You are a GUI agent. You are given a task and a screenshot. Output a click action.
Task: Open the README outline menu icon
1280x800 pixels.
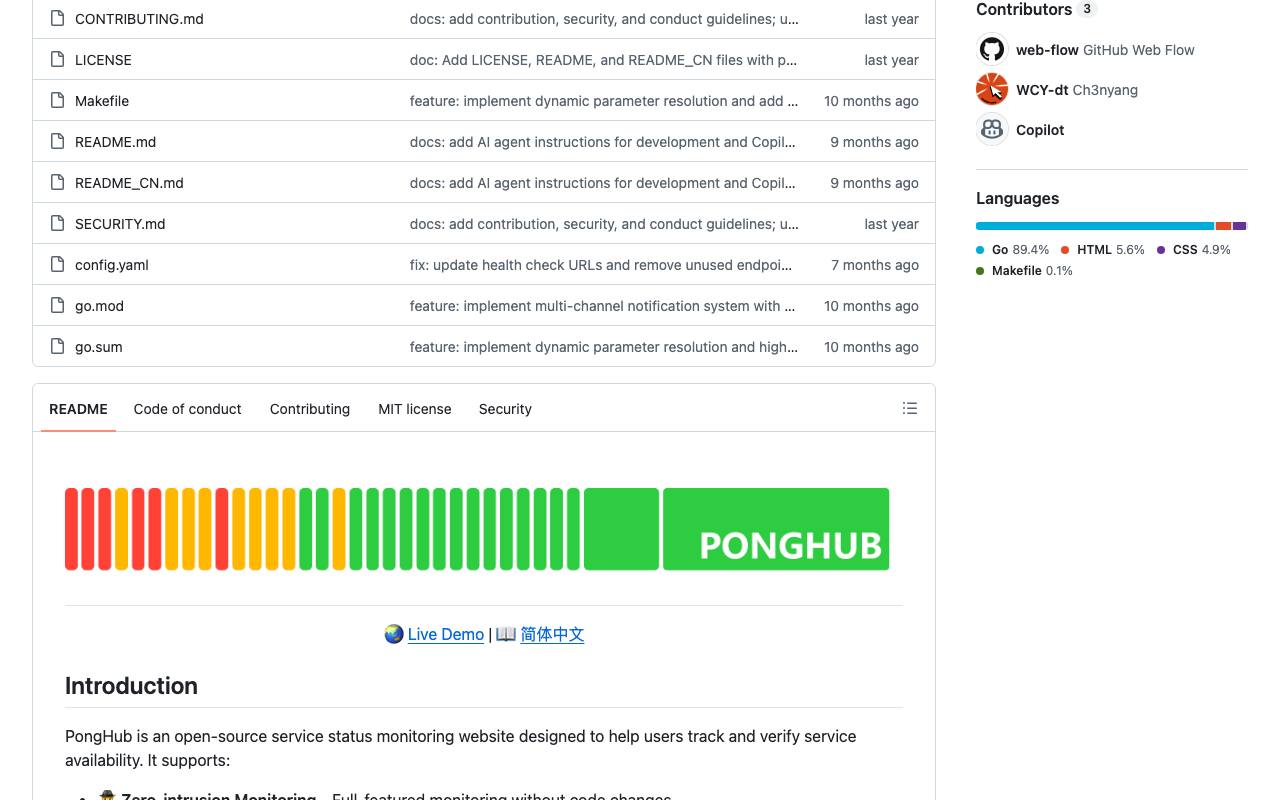click(910, 408)
